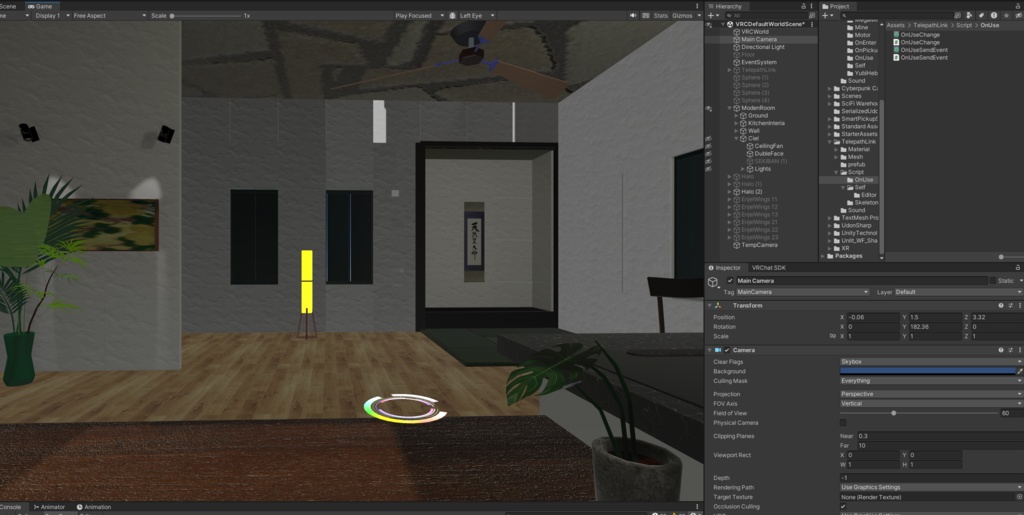Open the Display 1 dropdown

(52, 15)
